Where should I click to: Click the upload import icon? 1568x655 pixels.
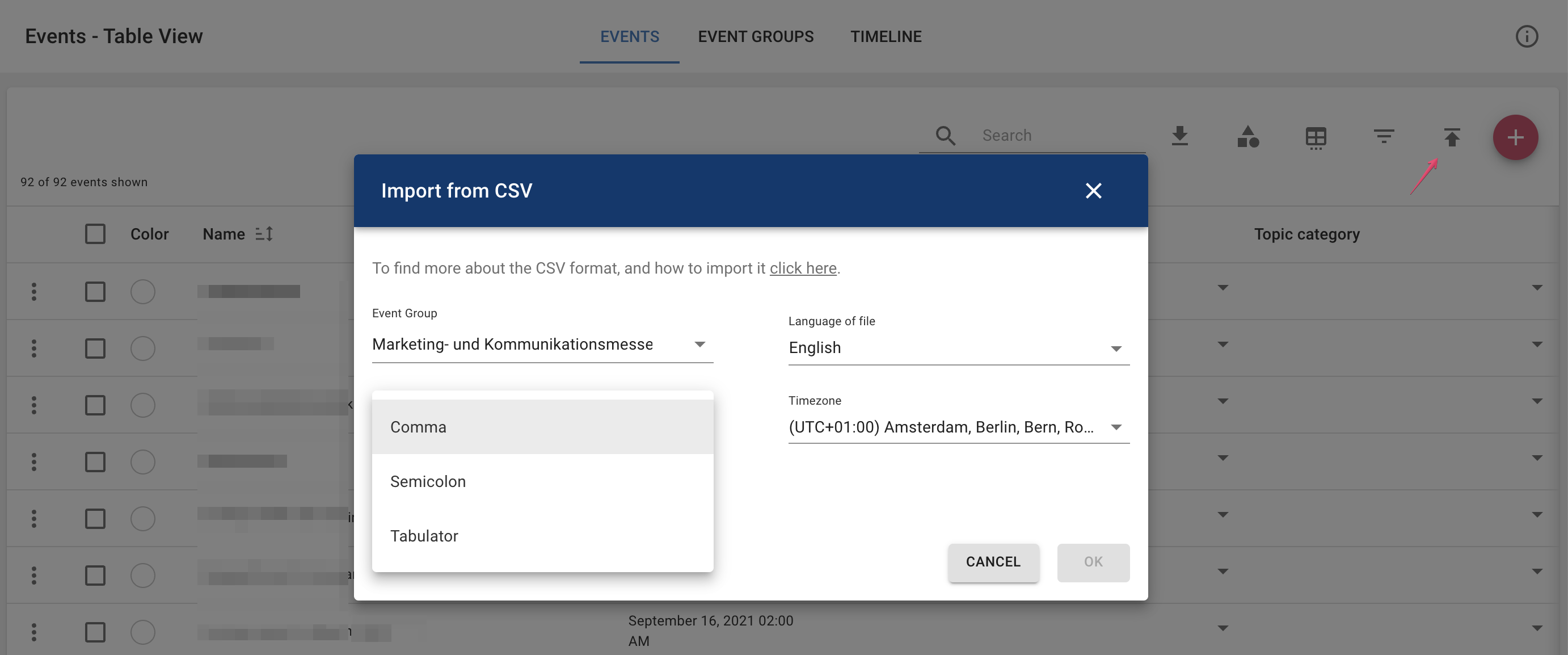click(1452, 136)
